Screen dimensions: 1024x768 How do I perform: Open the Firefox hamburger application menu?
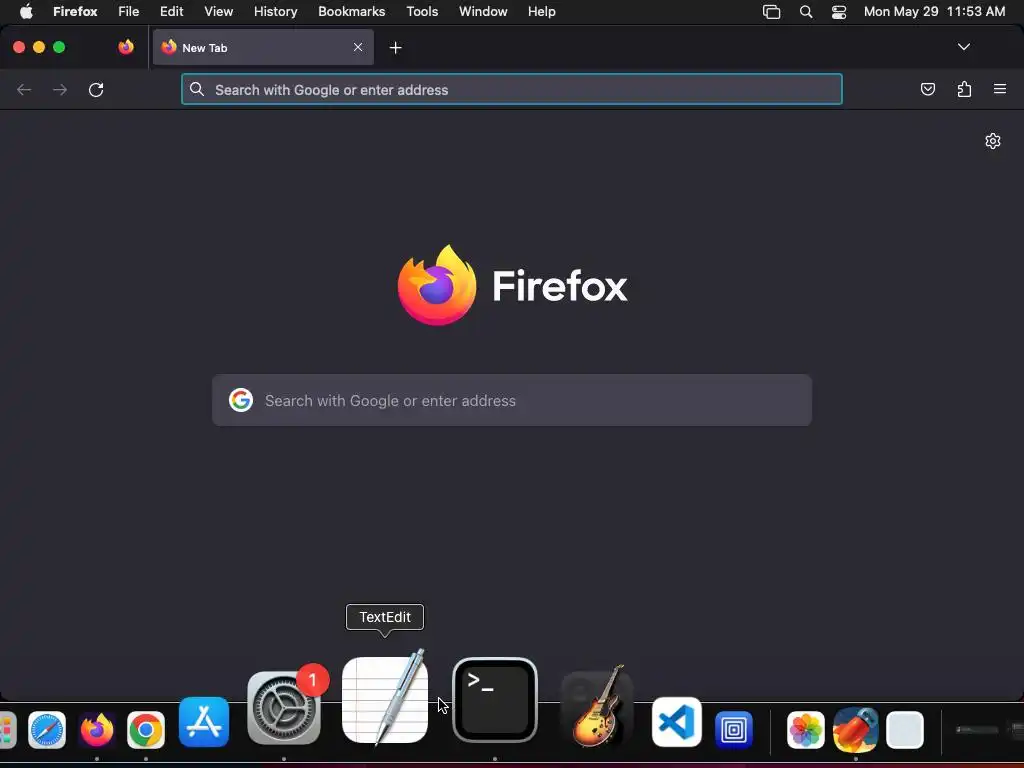tap(1000, 89)
